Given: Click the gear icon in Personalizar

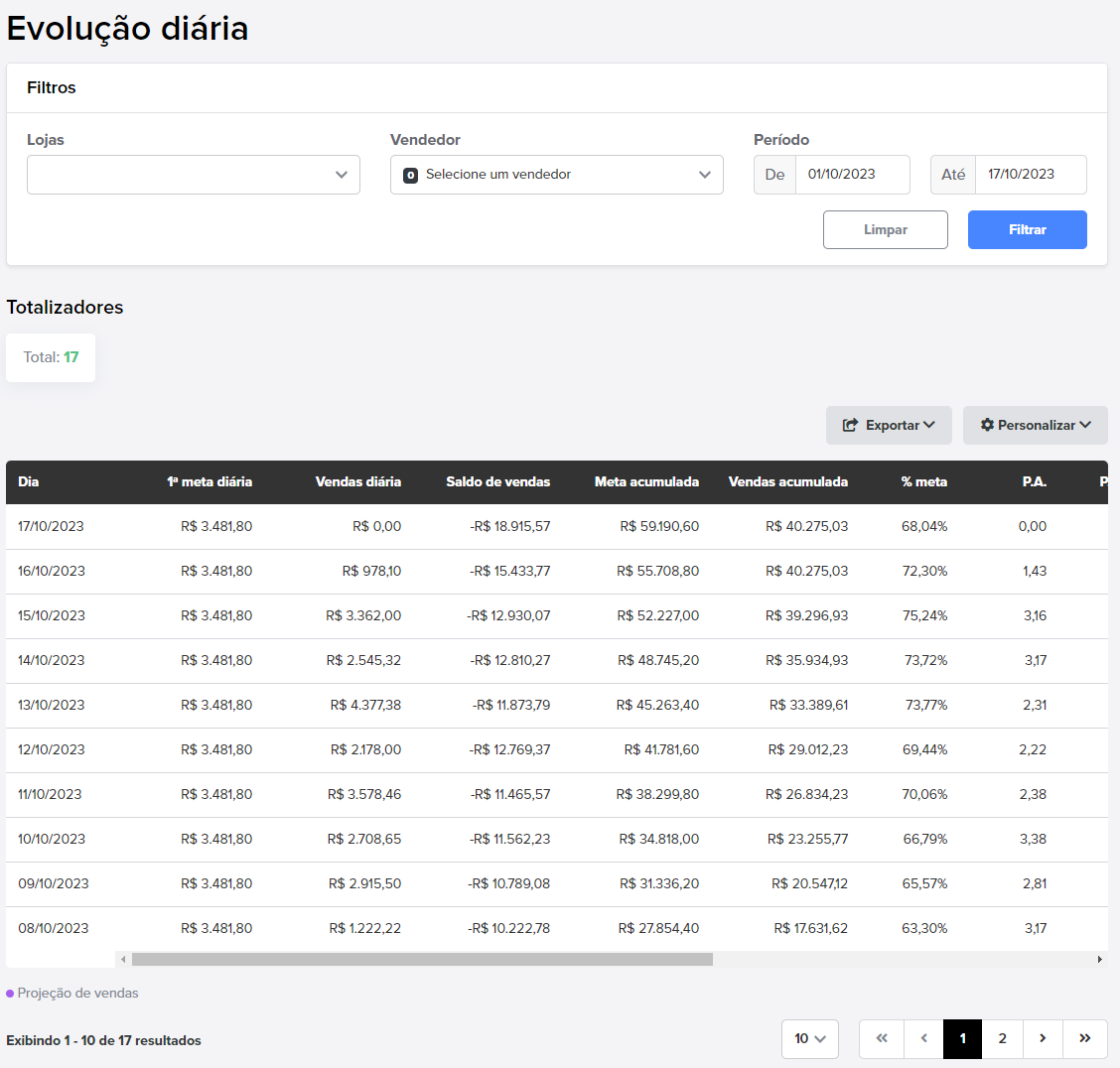Looking at the screenshot, I should 987,425.
